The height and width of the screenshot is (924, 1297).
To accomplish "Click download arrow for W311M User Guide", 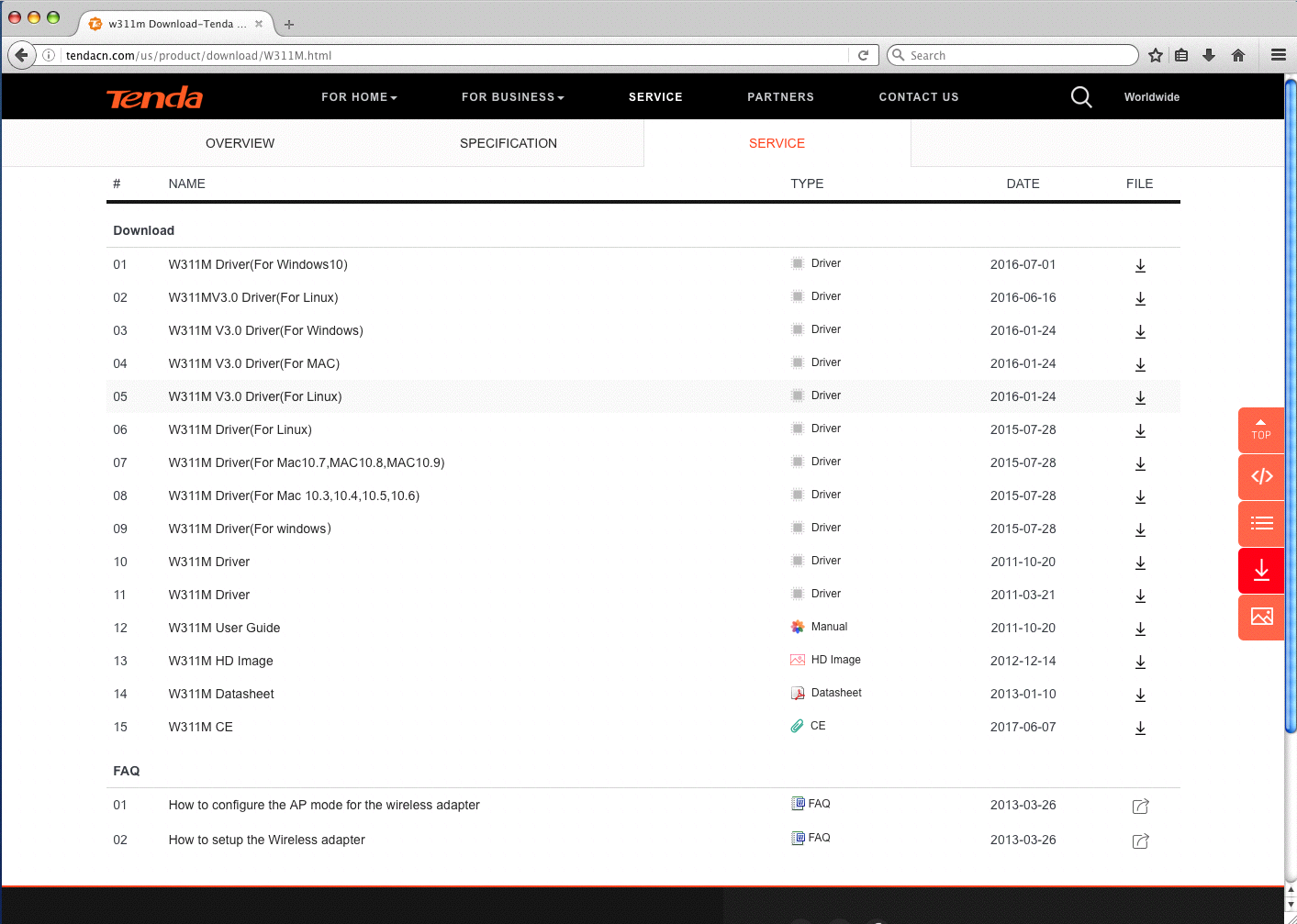I will point(1140,629).
